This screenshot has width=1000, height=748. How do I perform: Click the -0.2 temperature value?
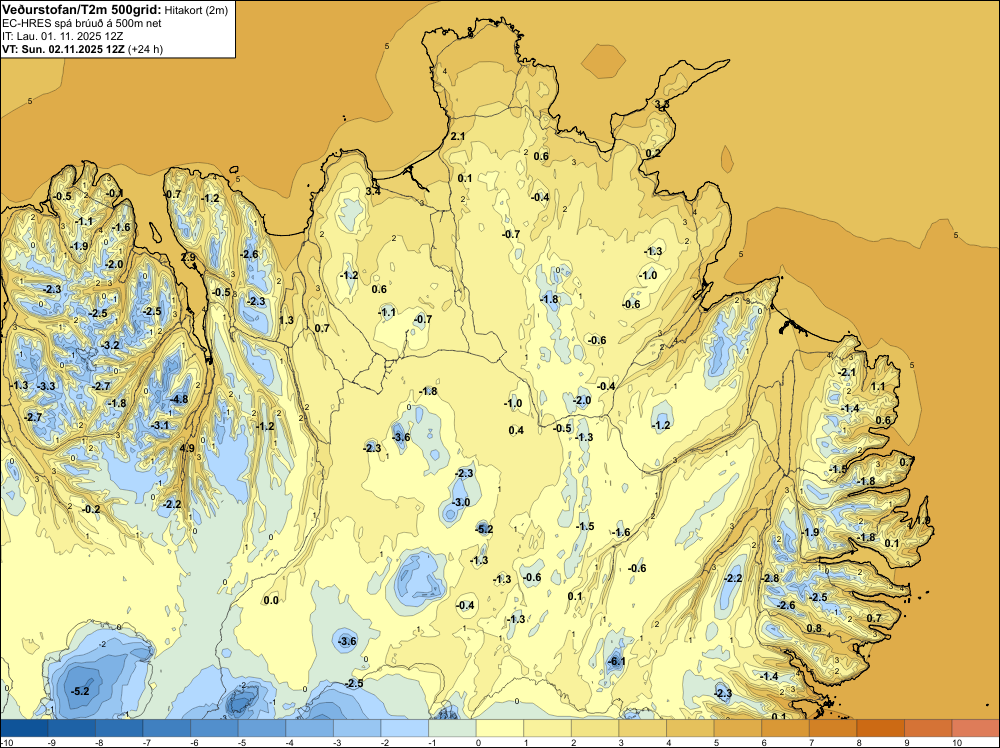92,509
